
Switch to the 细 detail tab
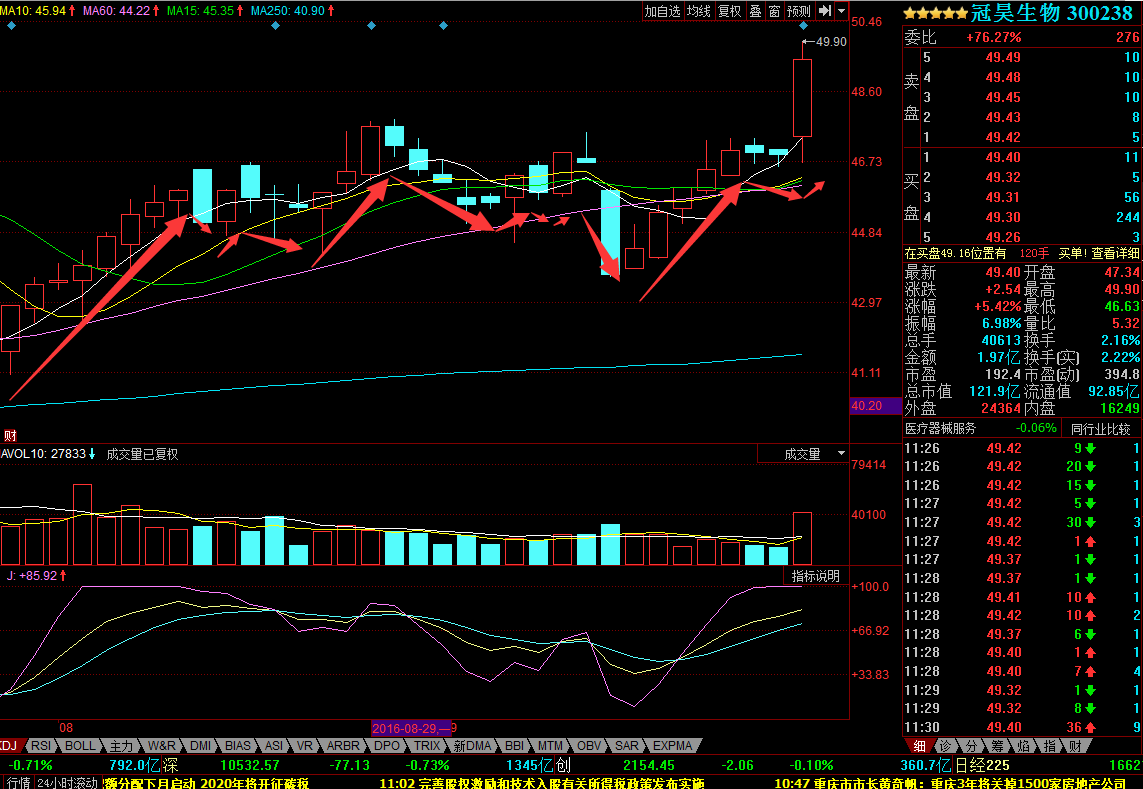click(x=920, y=745)
